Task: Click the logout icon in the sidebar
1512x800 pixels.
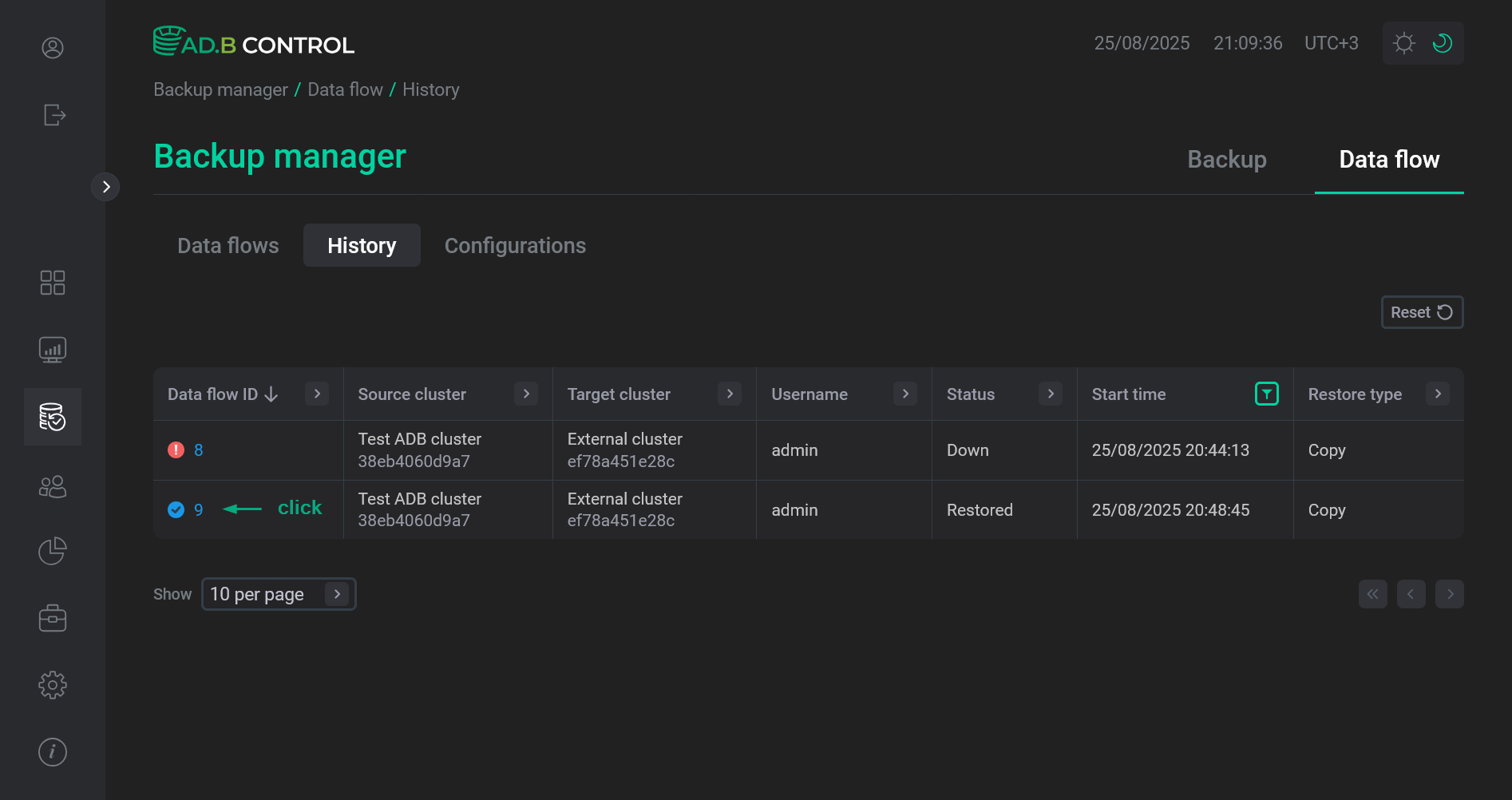Action: pos(53,115)
